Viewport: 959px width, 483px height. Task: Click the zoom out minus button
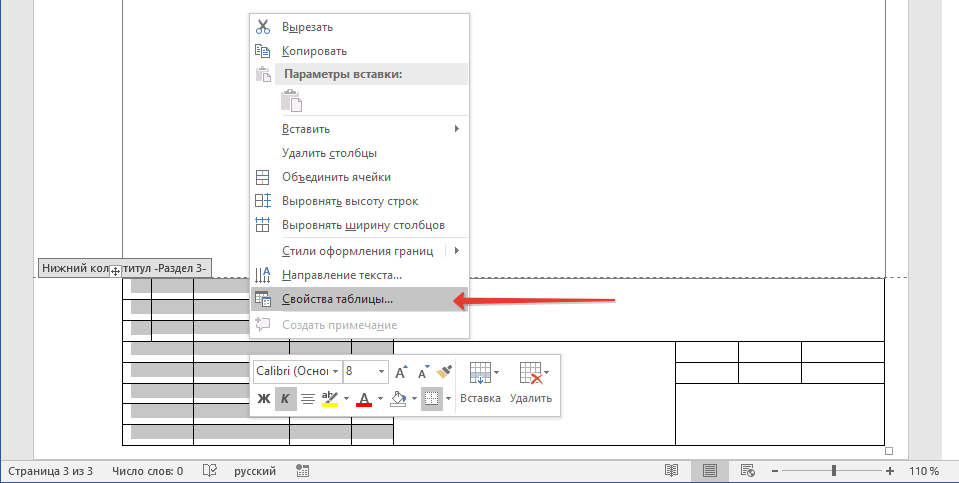(x=775, y=471)
